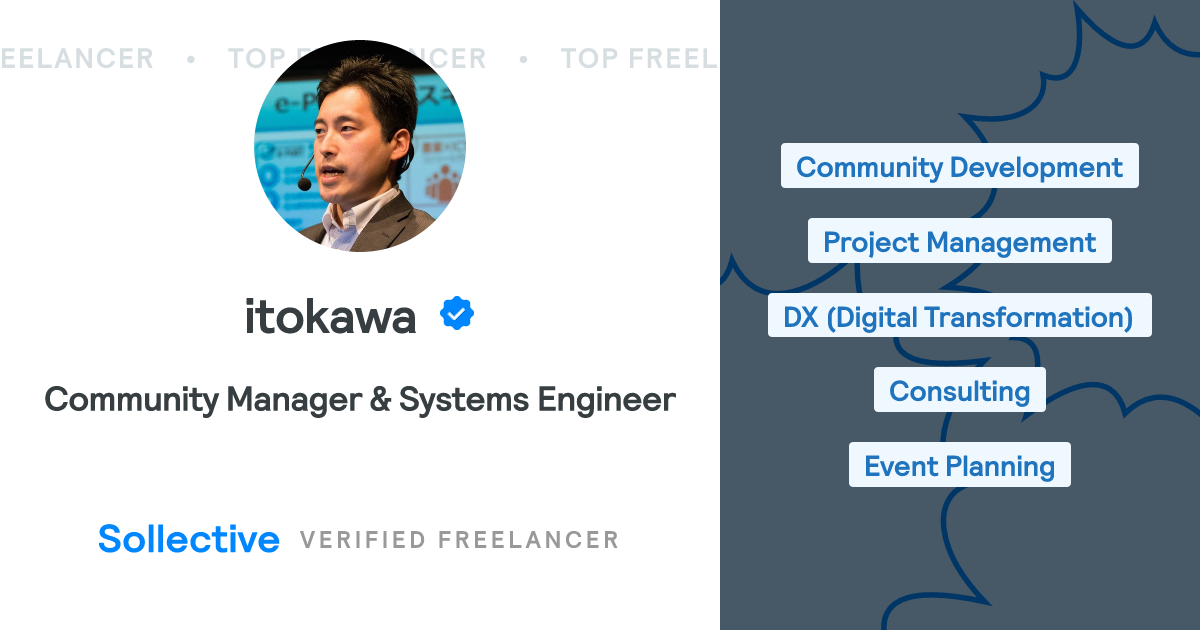Screen dimensions: 1200x630
Task: Select the Community Development skill tag
Action: click(959, 167)
